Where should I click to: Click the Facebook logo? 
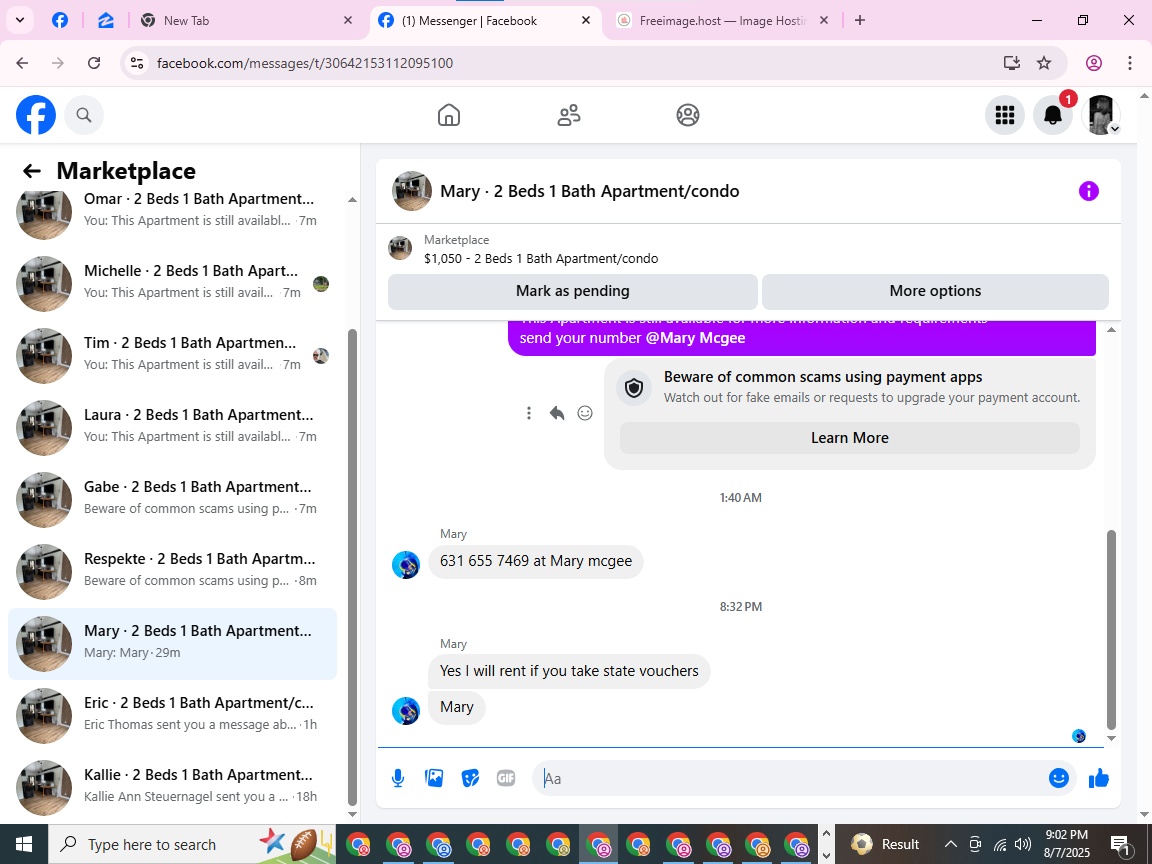click(x=36, y=115)
